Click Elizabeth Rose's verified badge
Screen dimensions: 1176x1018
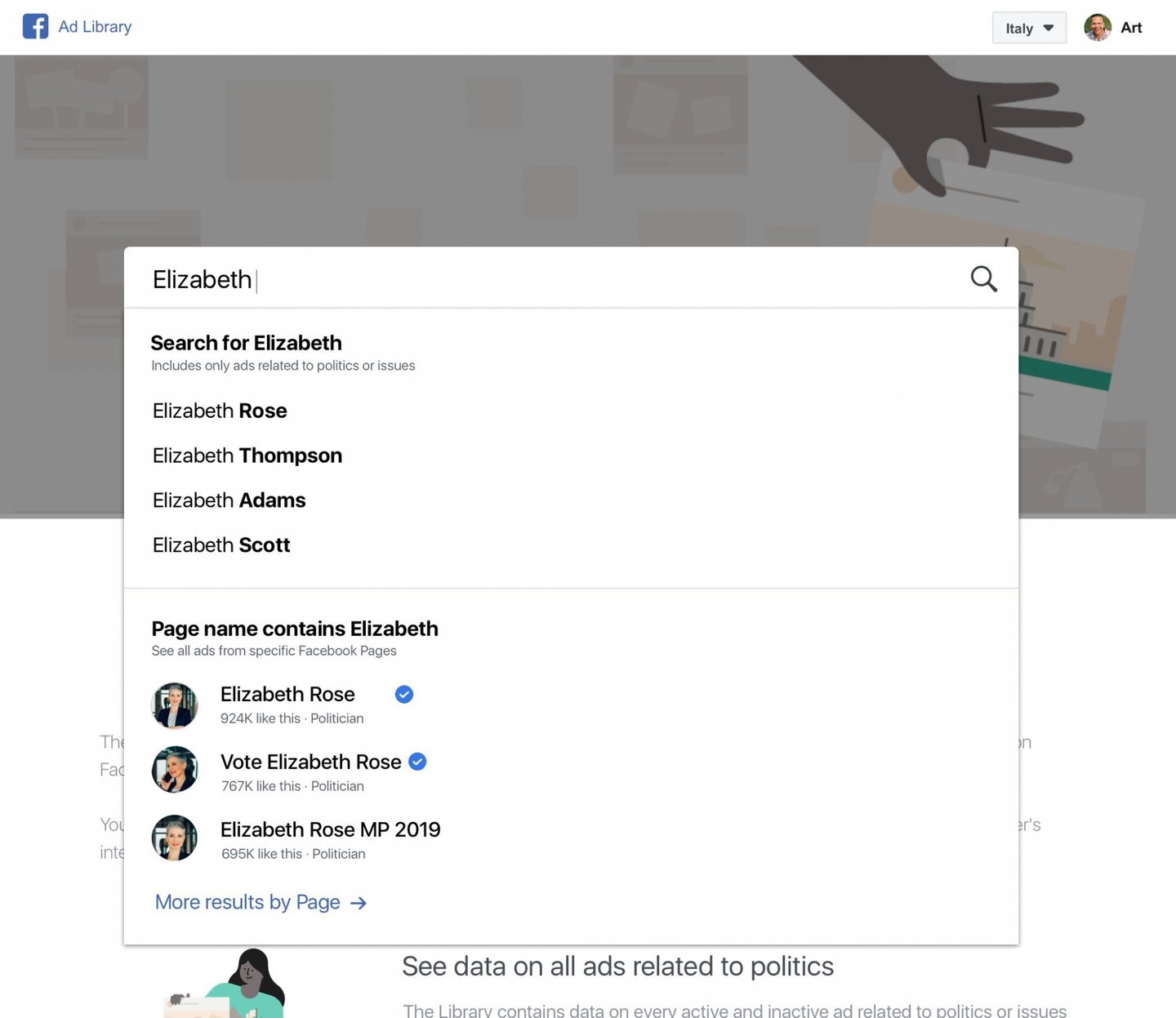coord(404,695)
